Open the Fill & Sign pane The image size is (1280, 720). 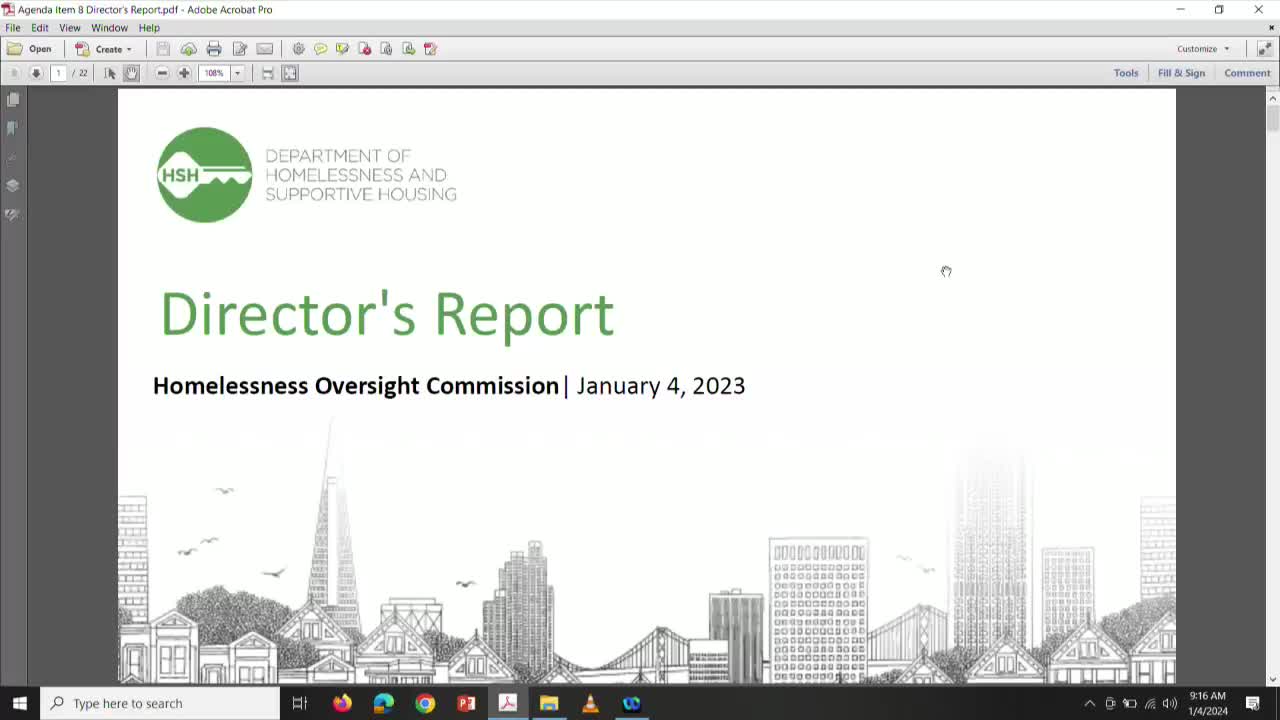(1181, 73)
